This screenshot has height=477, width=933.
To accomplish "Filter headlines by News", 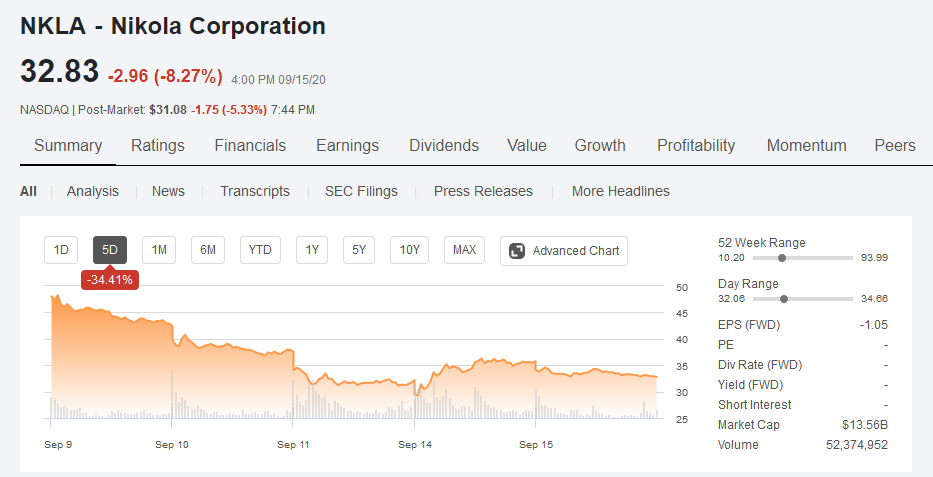I will (x=168, y=192).
